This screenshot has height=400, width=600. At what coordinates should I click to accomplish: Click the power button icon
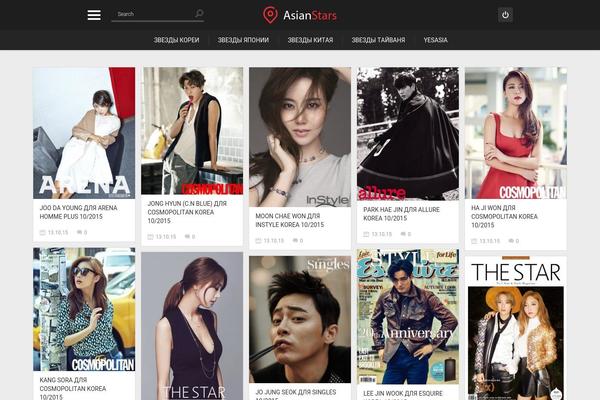click(x=505, y=15)
